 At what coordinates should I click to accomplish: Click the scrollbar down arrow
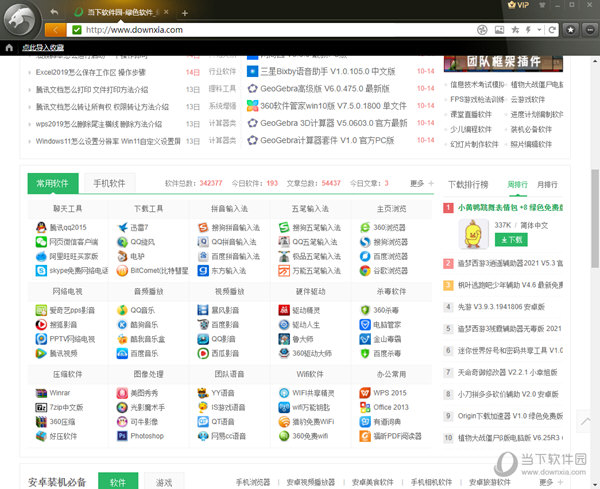pyautogui.click(x=595, y=484)
